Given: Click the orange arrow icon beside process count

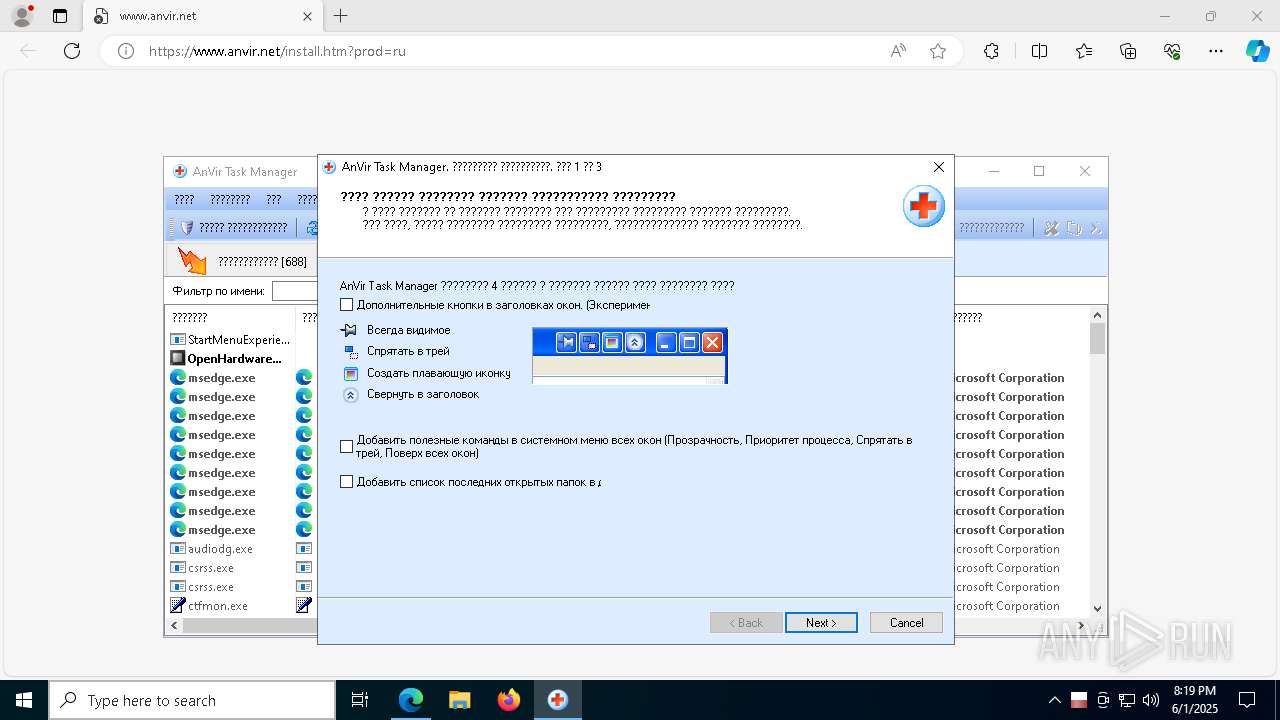Looking at the screenshot, I should click(192, 261).
